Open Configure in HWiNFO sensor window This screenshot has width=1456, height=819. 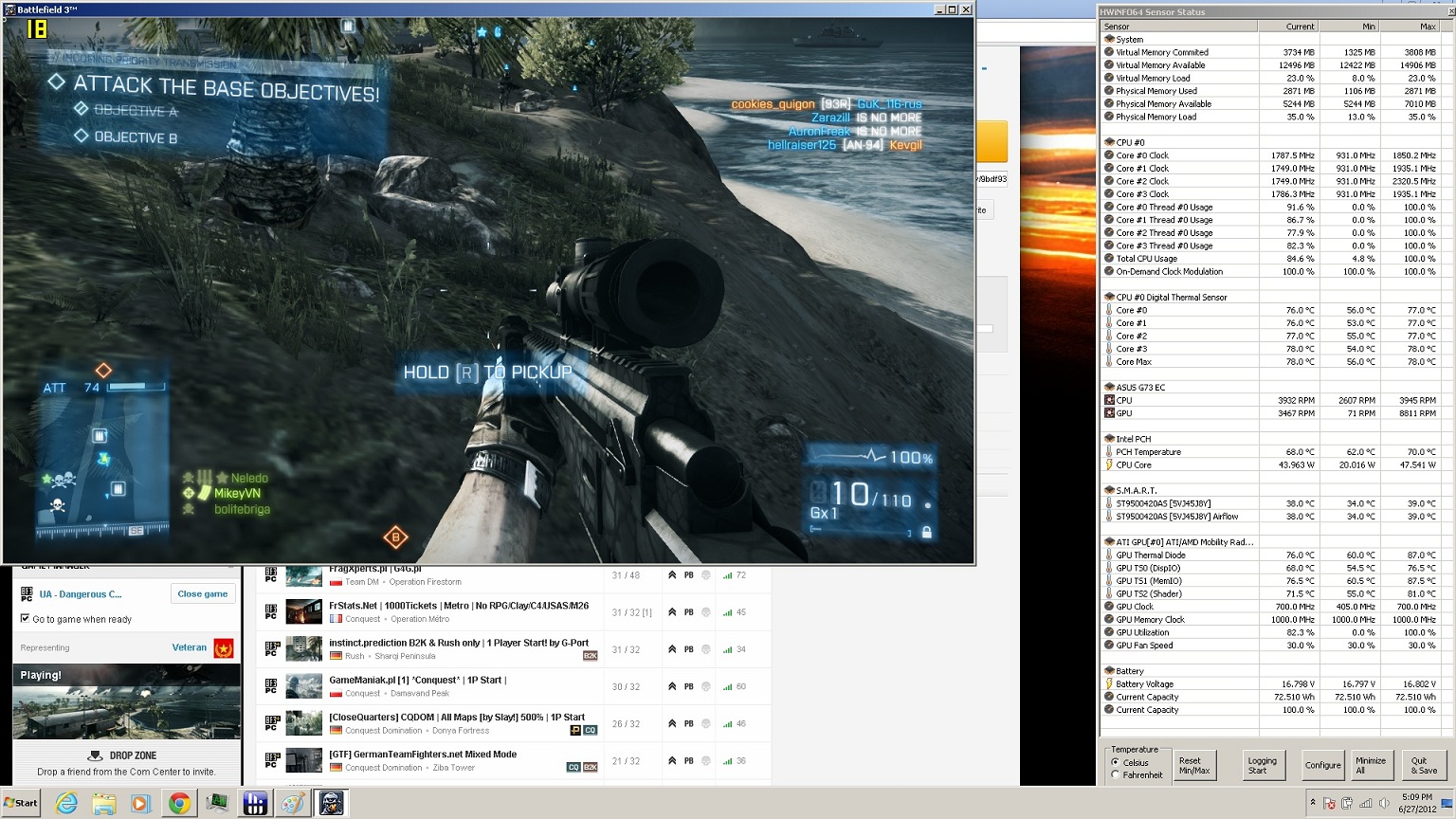pyautogui.click(x=1322, y=765)
